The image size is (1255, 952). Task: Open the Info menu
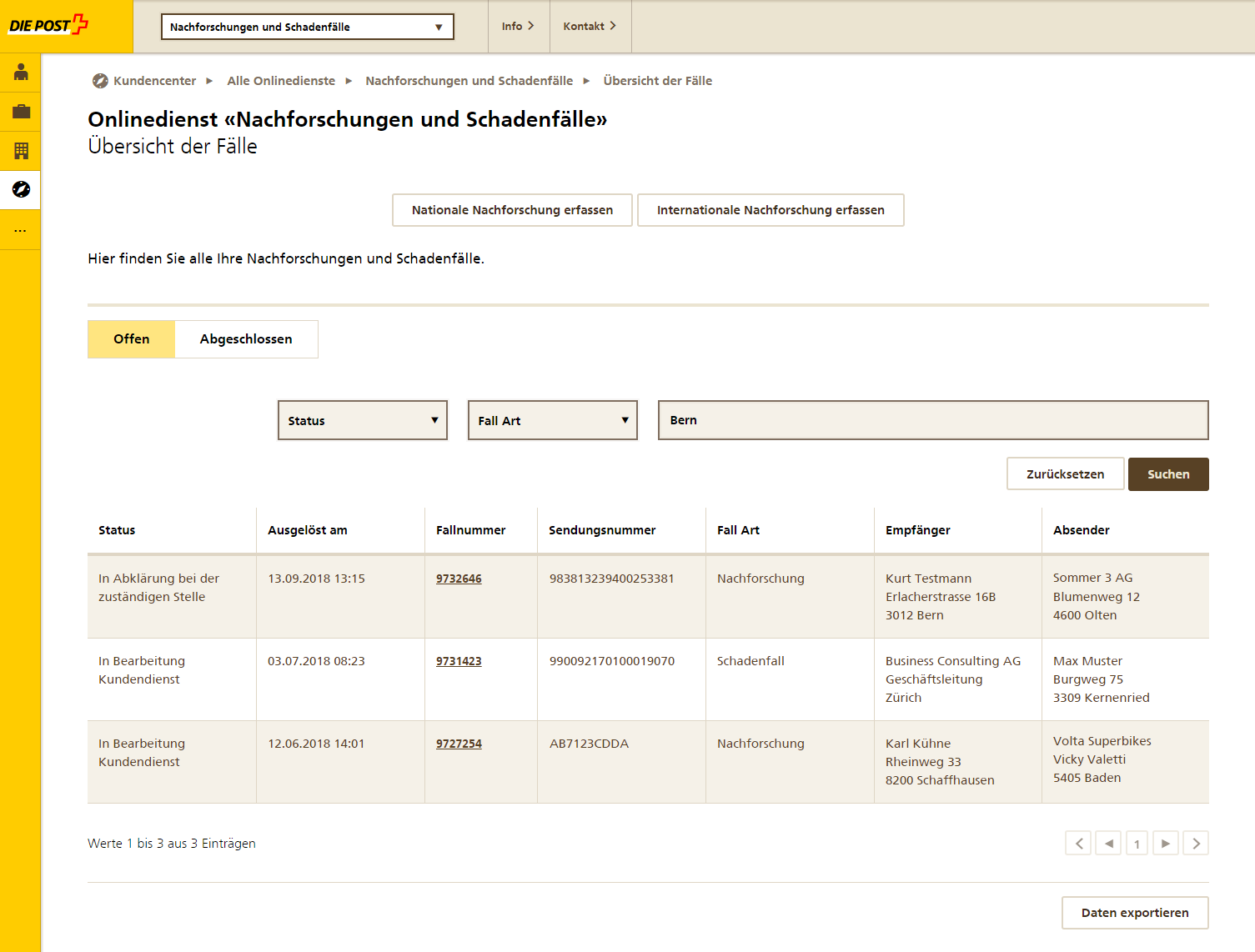click(x=518, y=27)
